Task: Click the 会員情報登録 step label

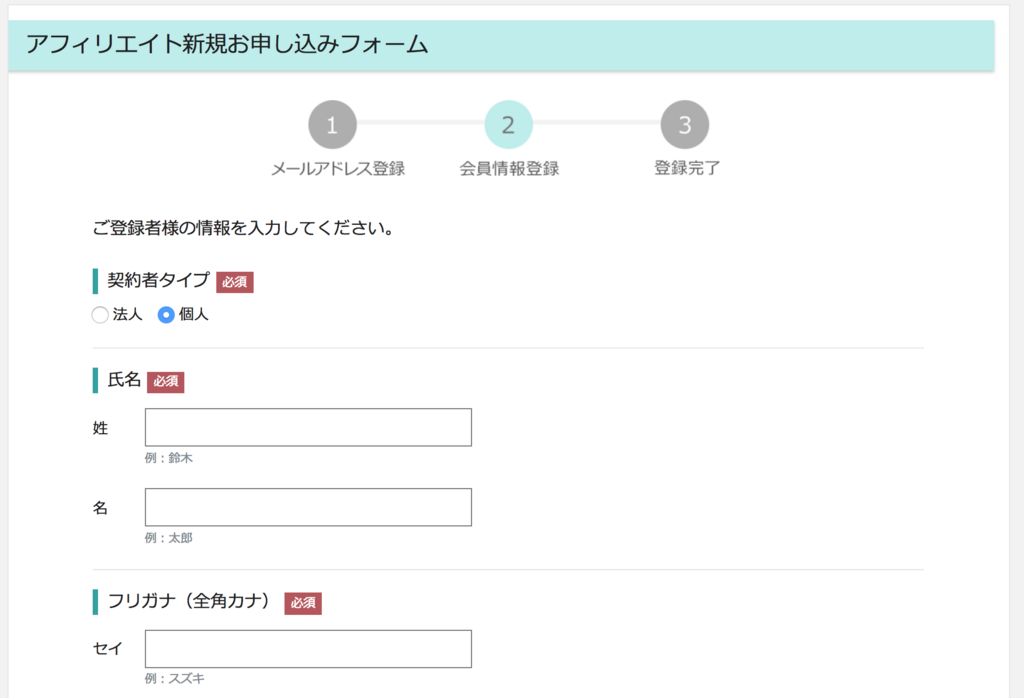Action: coord(509,168)
